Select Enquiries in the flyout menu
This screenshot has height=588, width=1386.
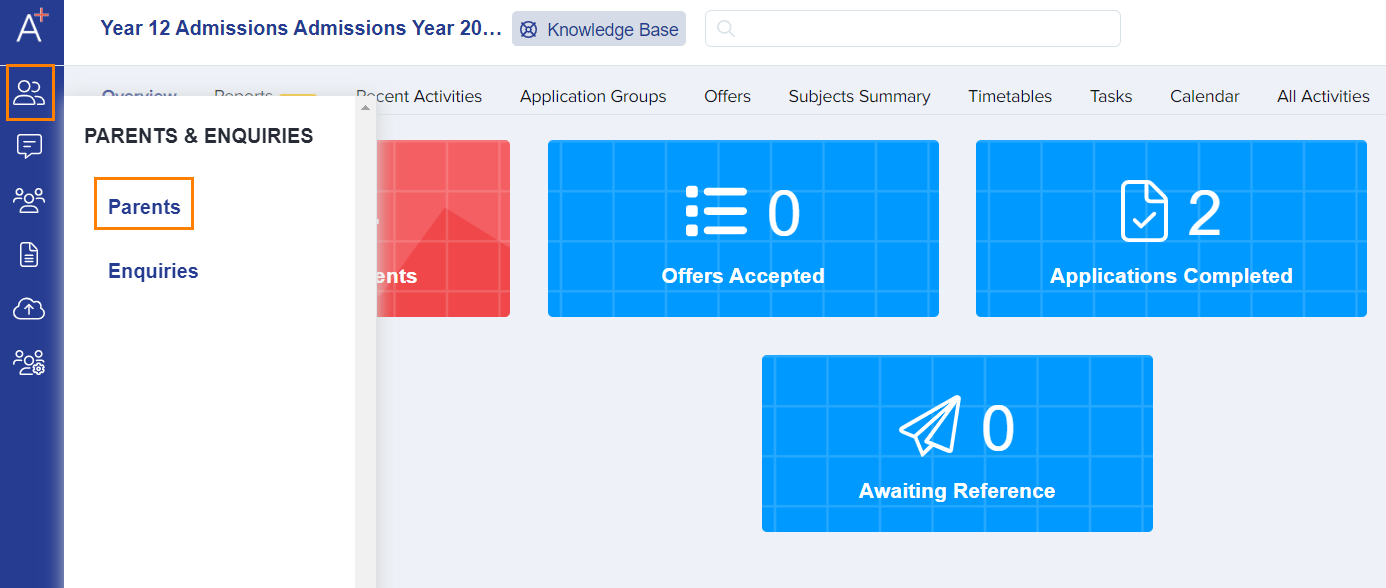click(153, 271)
